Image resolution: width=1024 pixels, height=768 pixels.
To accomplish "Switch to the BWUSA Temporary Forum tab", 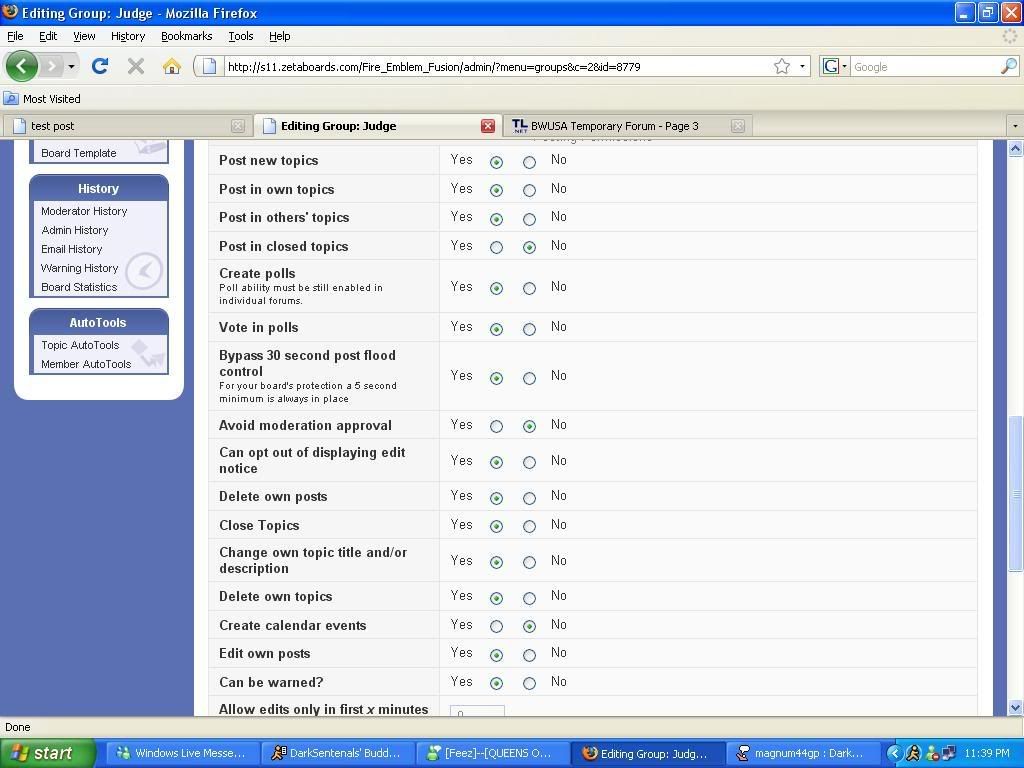I will tap(615, 126).
